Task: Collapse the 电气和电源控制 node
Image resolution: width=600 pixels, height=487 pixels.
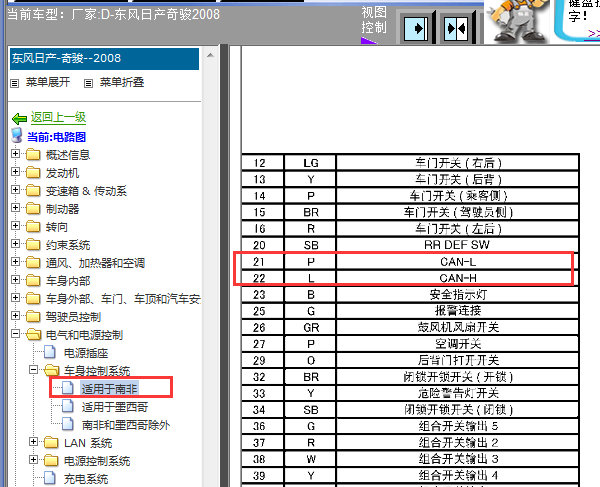Action: coord(15,333)
